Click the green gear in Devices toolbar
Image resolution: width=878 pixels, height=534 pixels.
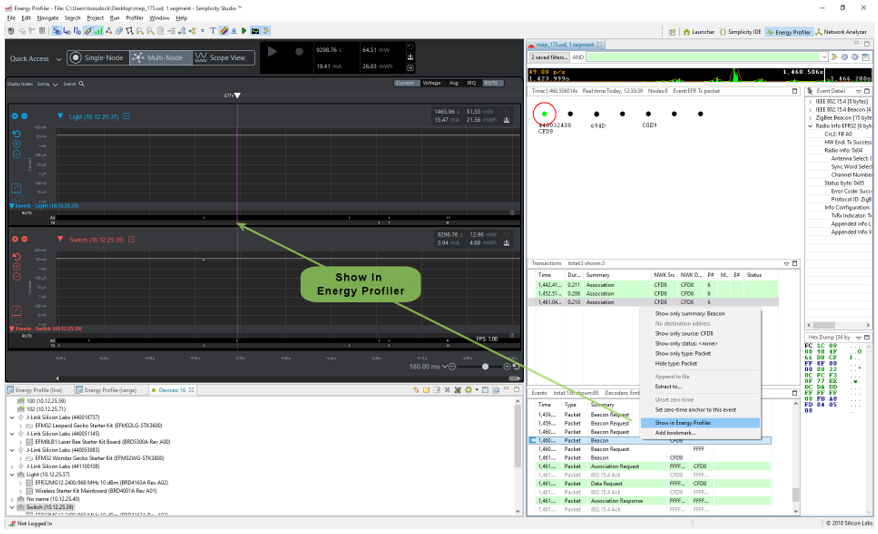point(468,390)
